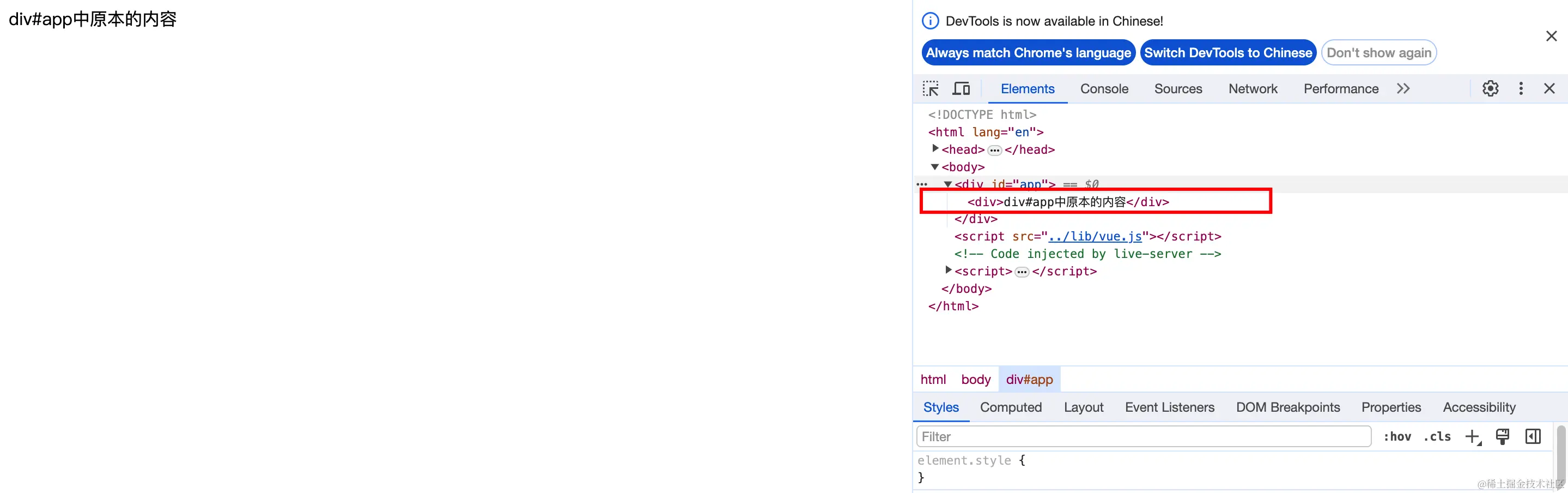Add a new style rule with plus icon
The image size is (1568, 493).
(x=1473, y=437)
